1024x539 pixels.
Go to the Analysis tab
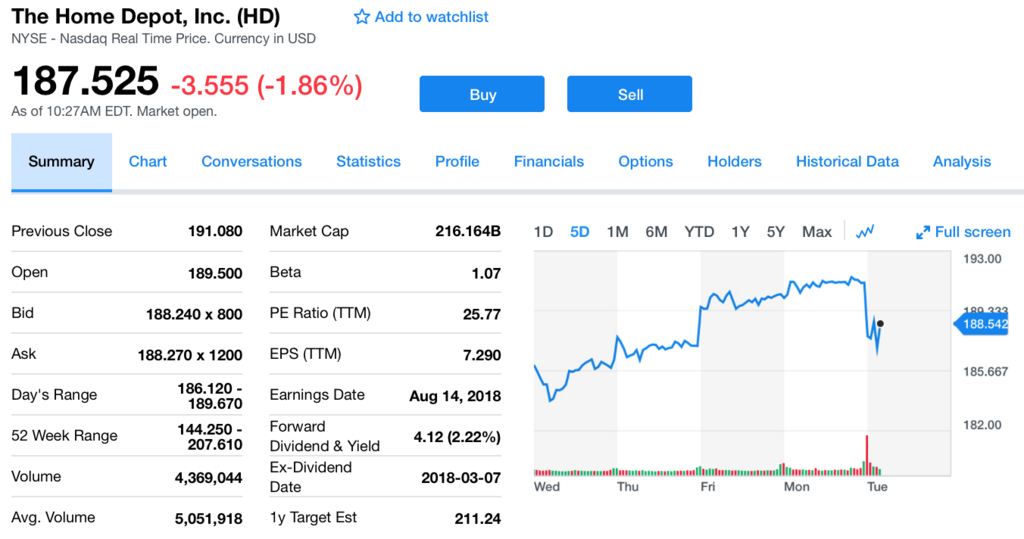pos(962,162)
